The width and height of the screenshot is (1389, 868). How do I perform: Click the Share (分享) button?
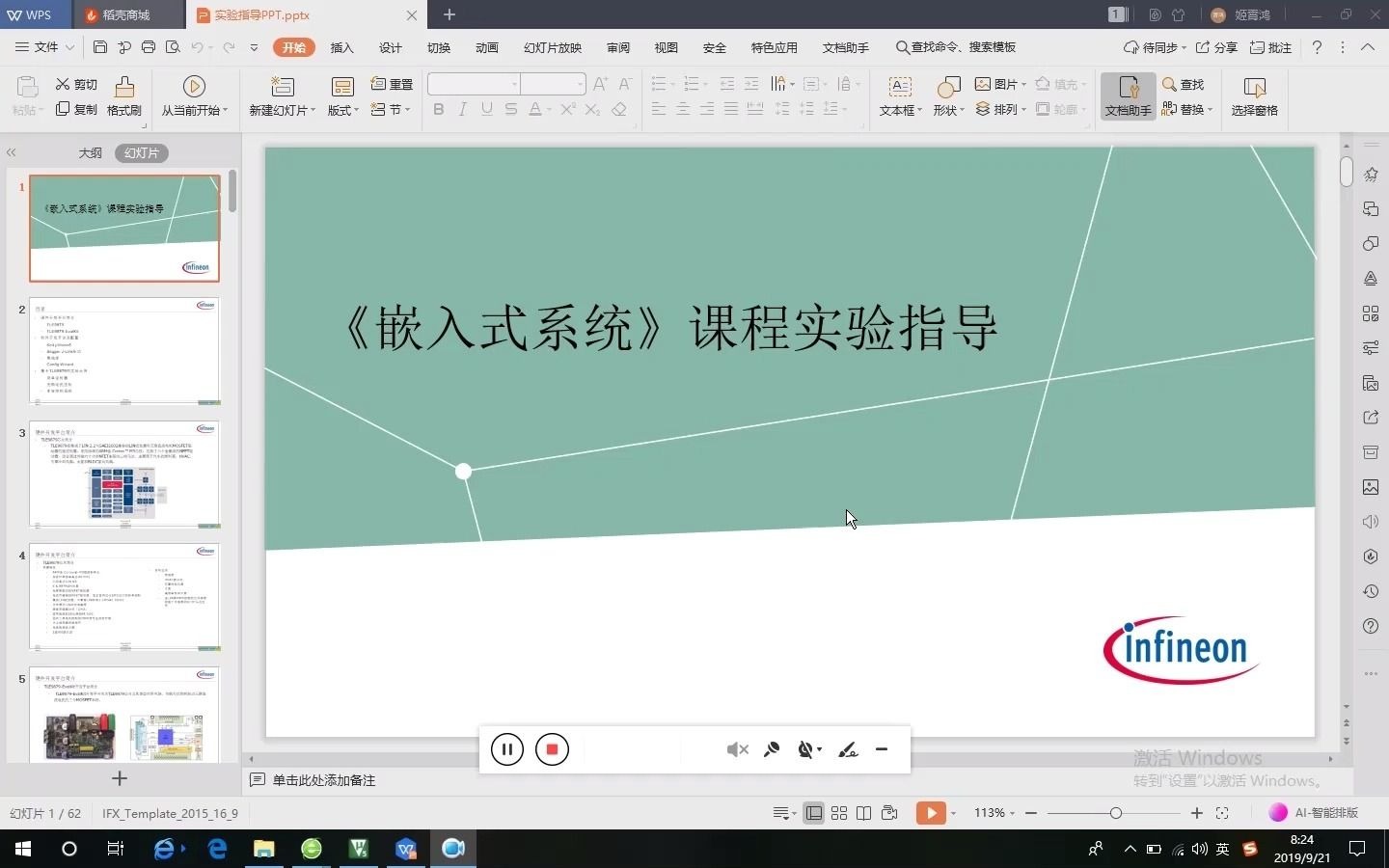tap(1216, 47)
